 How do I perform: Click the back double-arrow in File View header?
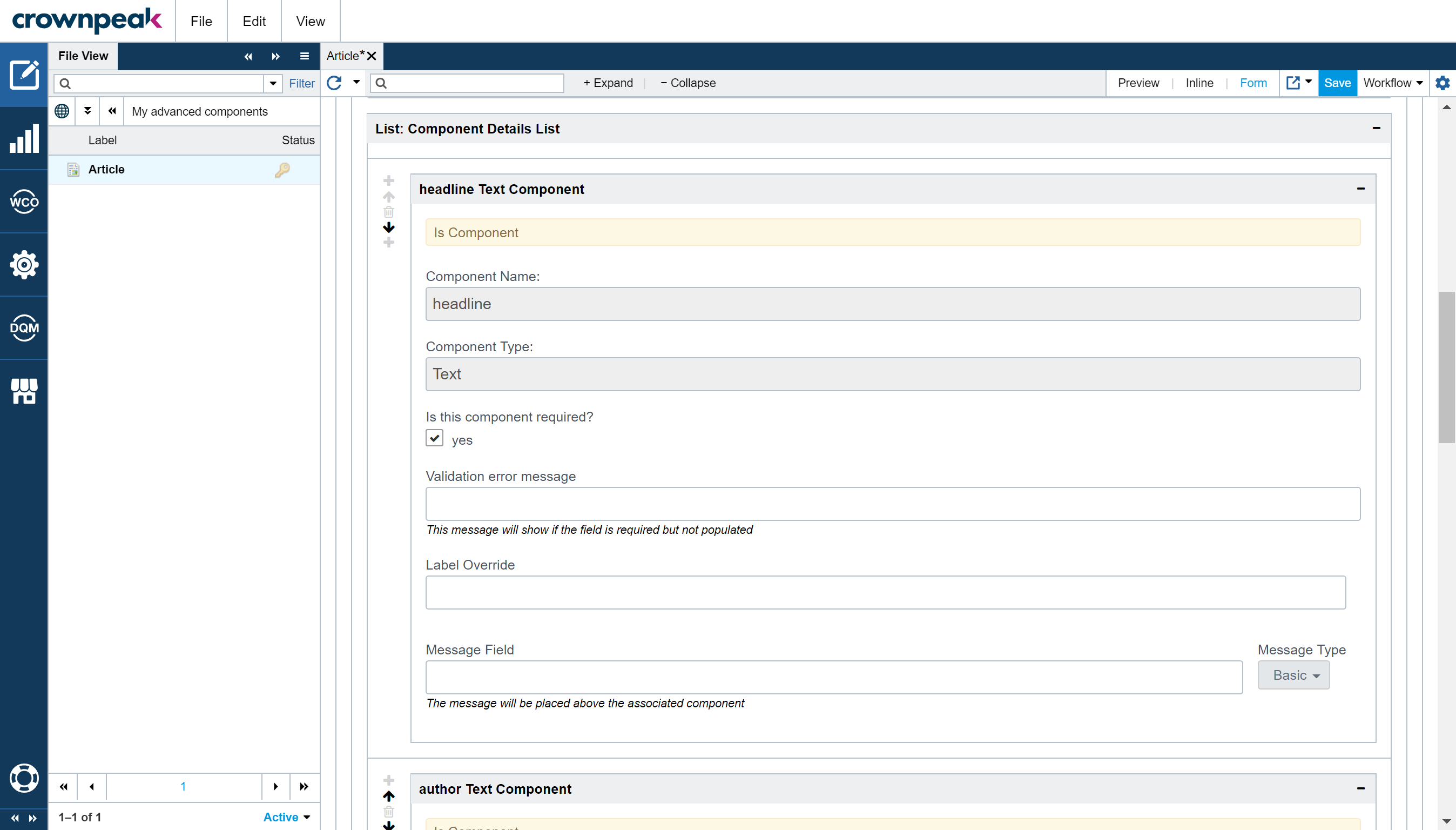pyautogui.click(x=248, y=56)
